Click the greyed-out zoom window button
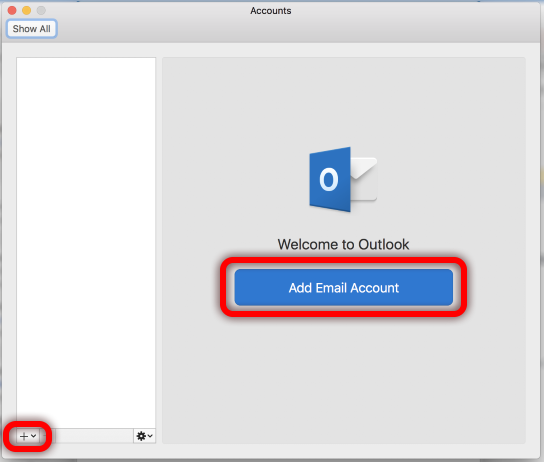 (41, 10)
